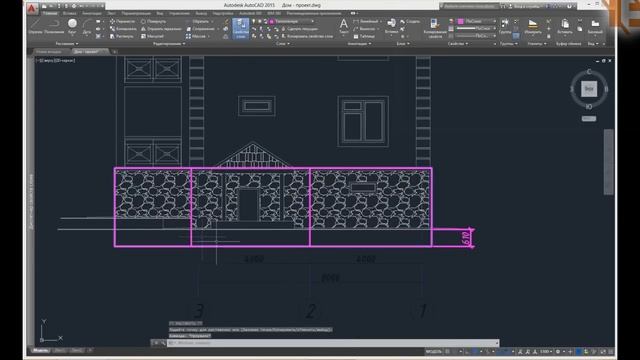
Task: Switch to the Надстройки ribbon tab
Action: pyautogui.click(x=223, y=13)
